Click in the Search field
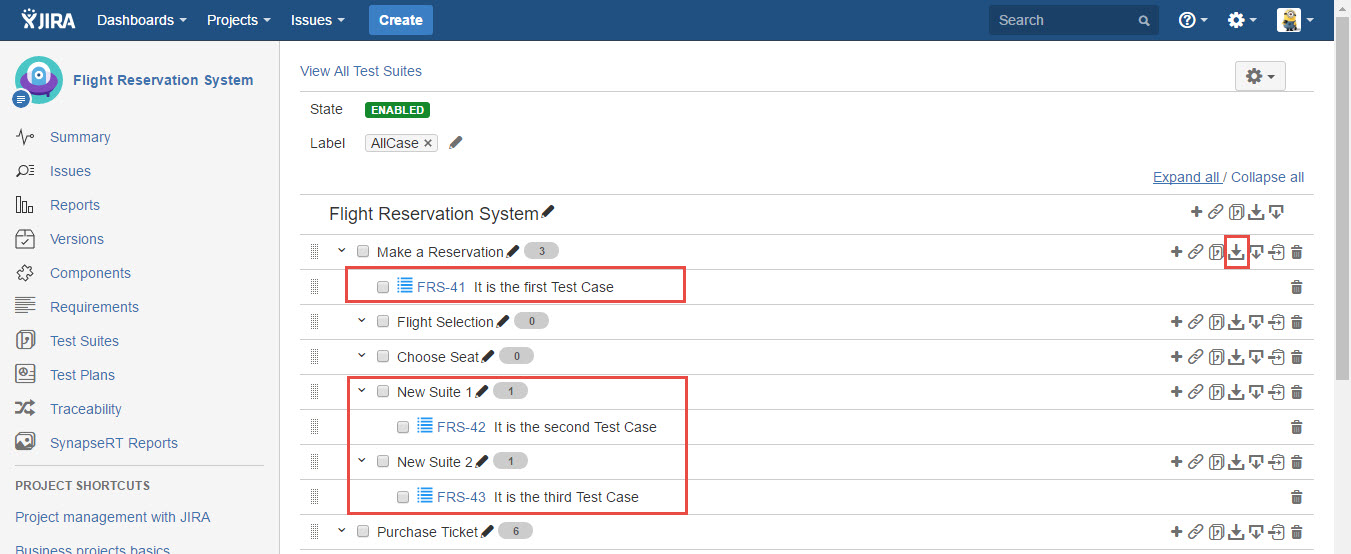 coord(1064,20)
